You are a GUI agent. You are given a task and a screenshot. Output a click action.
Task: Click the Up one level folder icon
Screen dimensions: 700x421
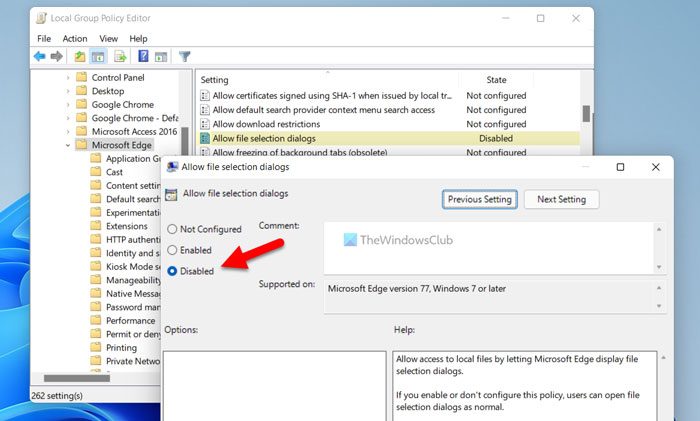tap(79, 56)
